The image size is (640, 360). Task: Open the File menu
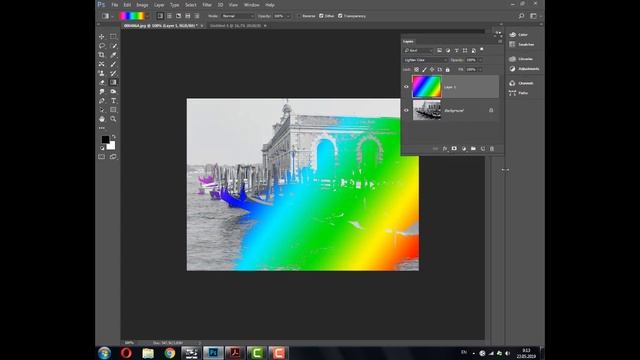pos(115,5)
